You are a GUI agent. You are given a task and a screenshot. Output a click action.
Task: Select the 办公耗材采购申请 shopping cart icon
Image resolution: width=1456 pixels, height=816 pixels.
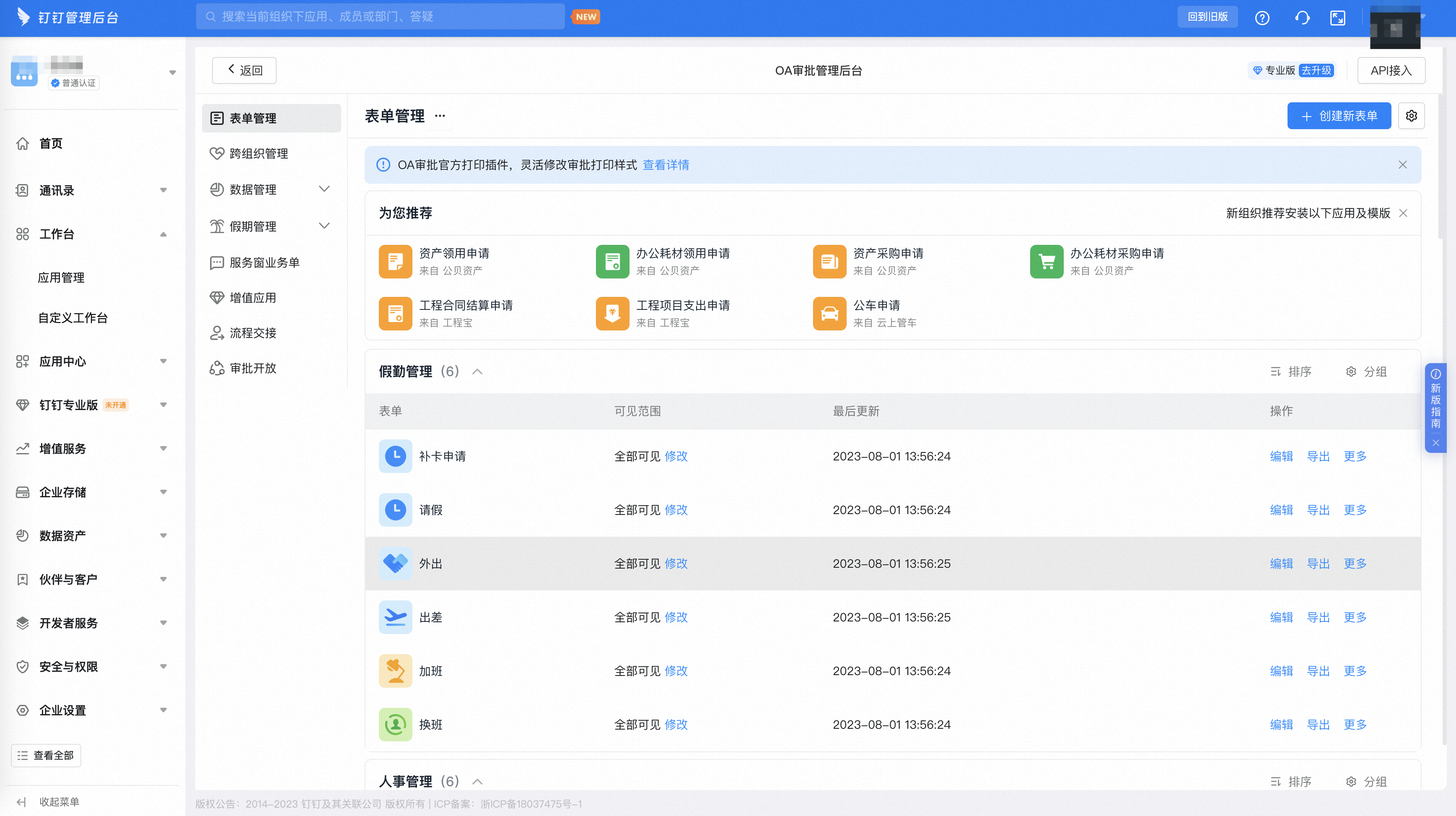1046,261
